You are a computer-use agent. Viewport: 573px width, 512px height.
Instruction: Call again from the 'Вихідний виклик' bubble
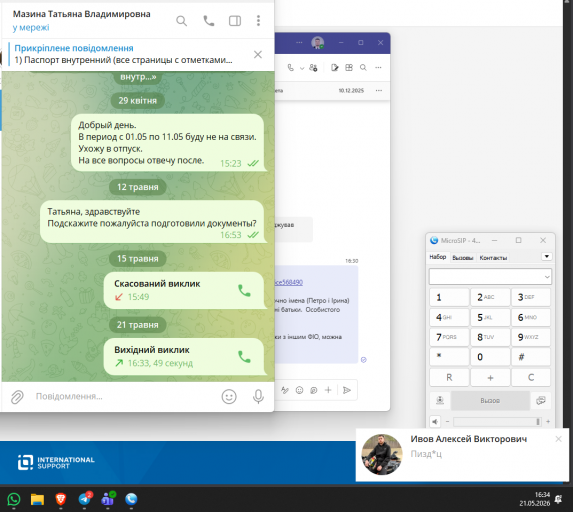click(244, 357)
